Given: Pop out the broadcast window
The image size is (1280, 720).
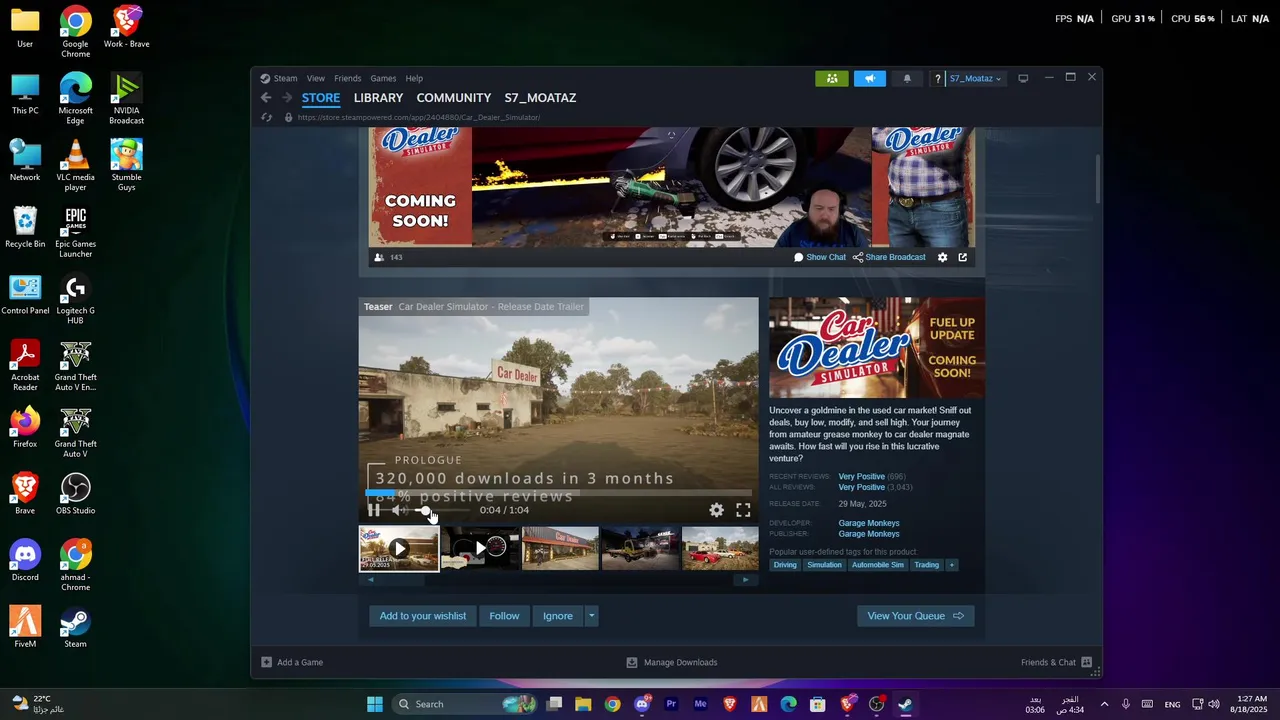Looking at the screenshot, I should [962, 257].
